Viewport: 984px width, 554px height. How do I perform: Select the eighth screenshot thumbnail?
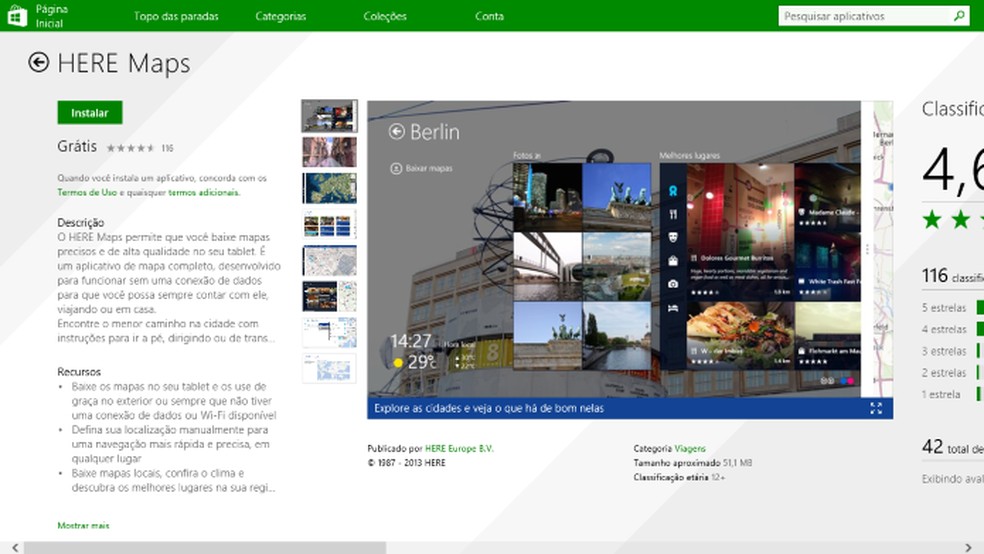(x=329, y=369)
